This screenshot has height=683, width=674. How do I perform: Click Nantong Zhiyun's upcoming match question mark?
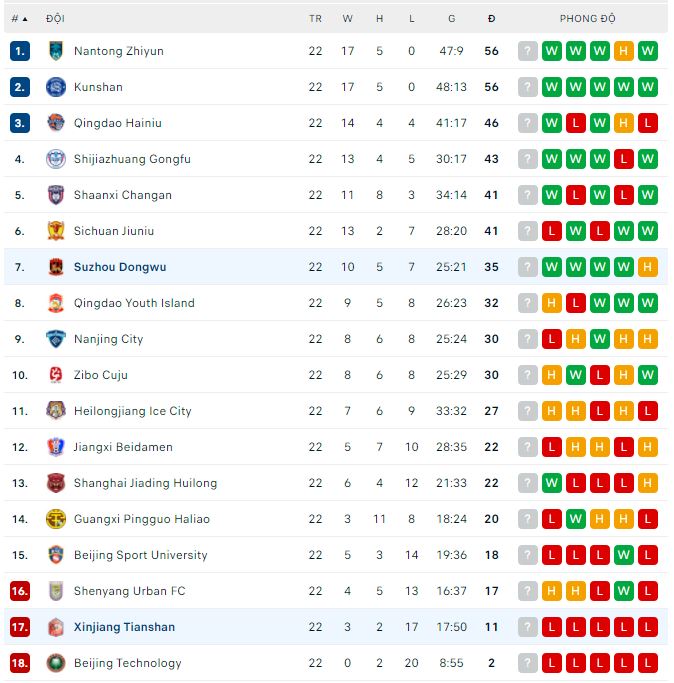tap(528, 51)
